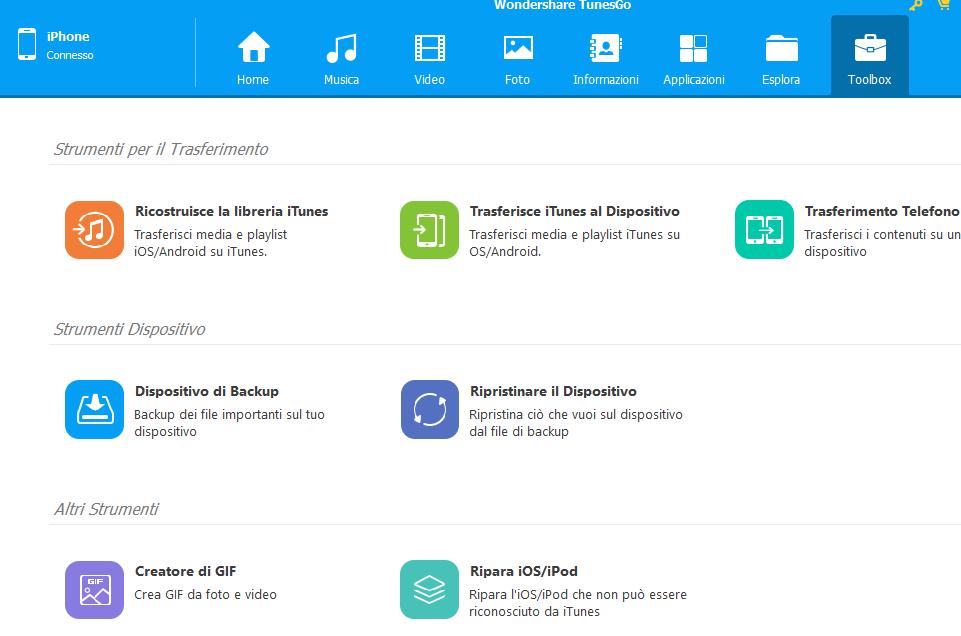Open the Ricostruisce la libreria iTunes orange icon
The image size is (961, 636).
pos(94,230)
